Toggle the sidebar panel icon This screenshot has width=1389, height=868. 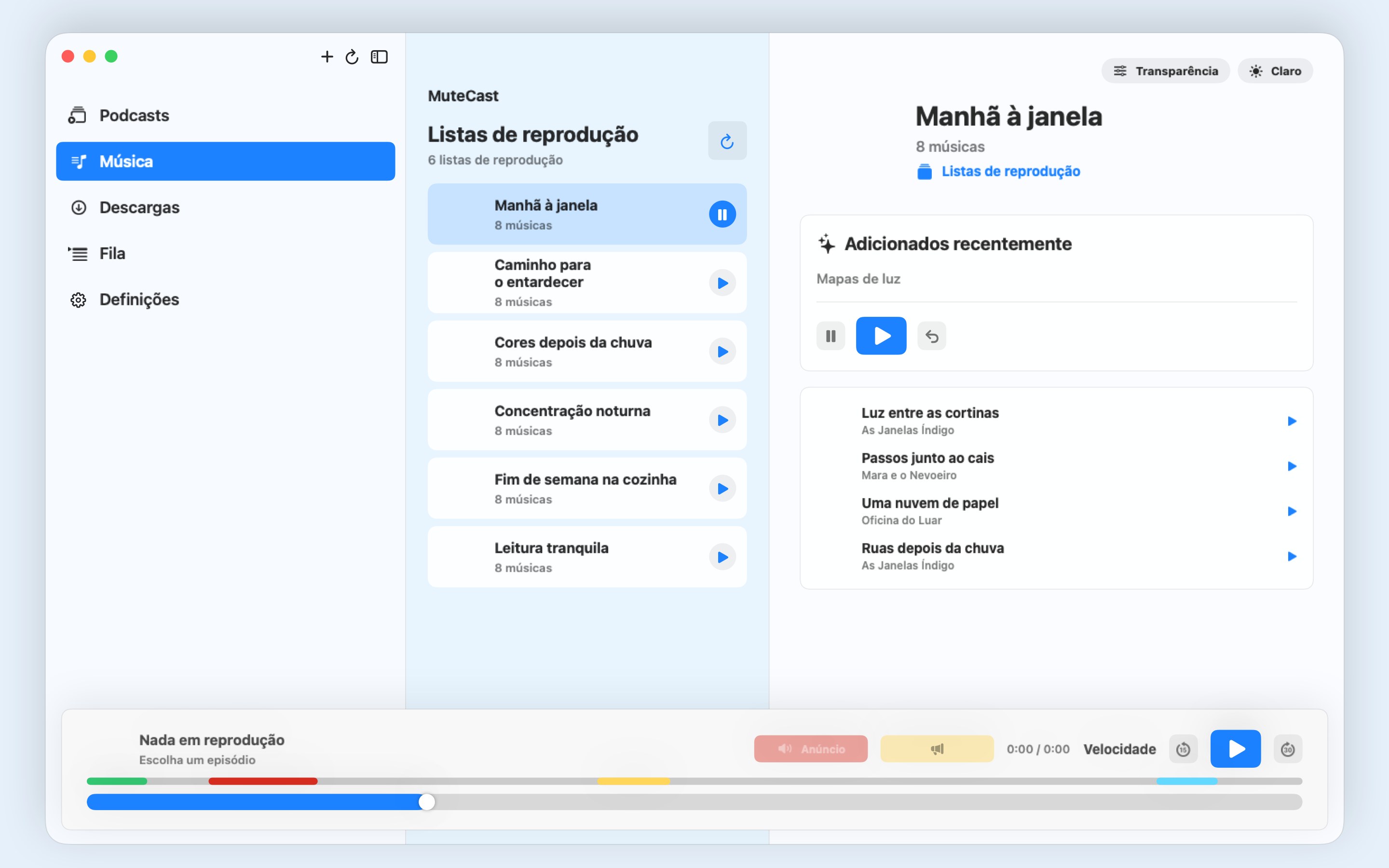click(380, 56)
